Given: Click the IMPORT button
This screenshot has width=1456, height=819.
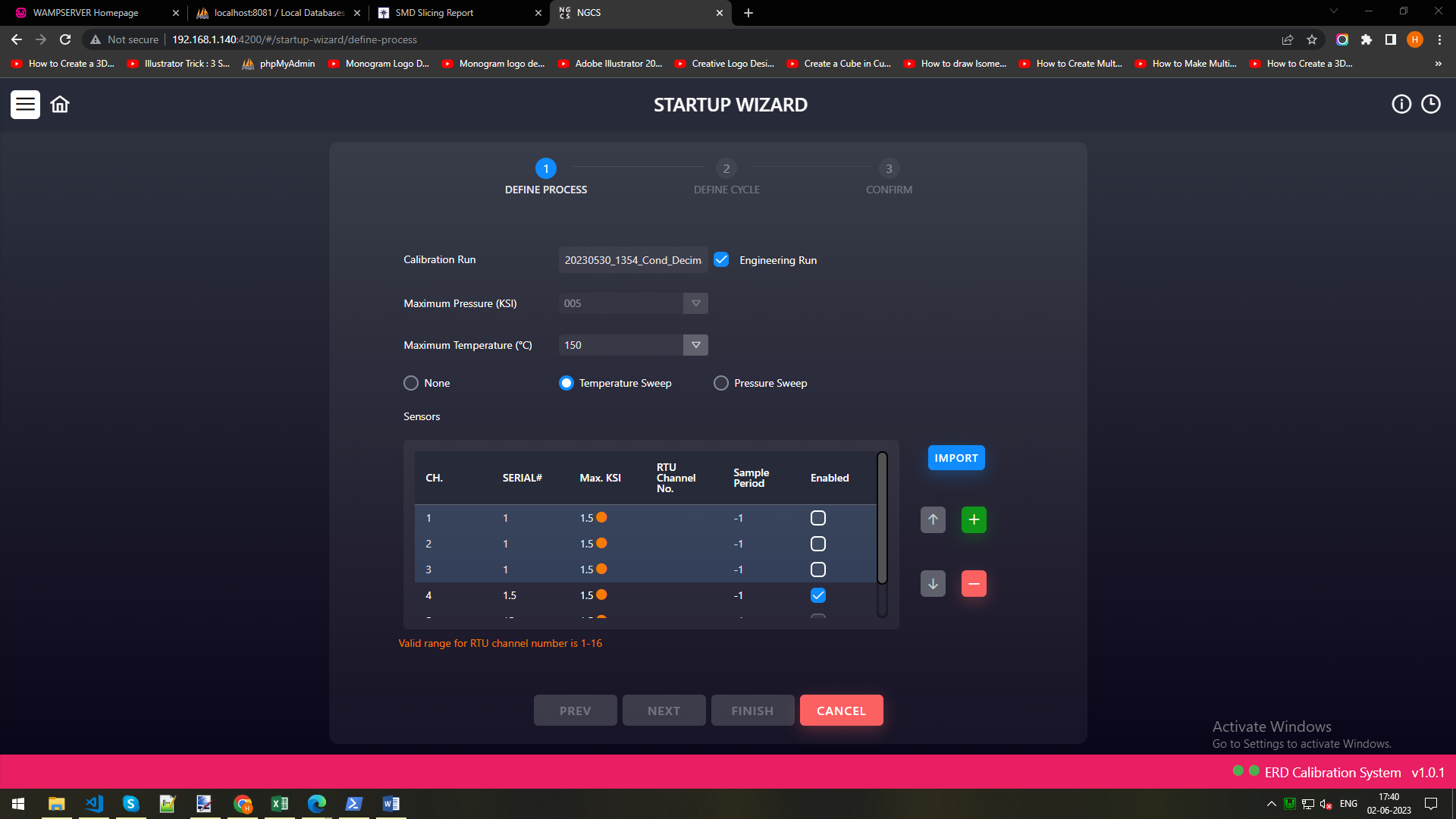Looking at the screenshot, I should 955,458.
